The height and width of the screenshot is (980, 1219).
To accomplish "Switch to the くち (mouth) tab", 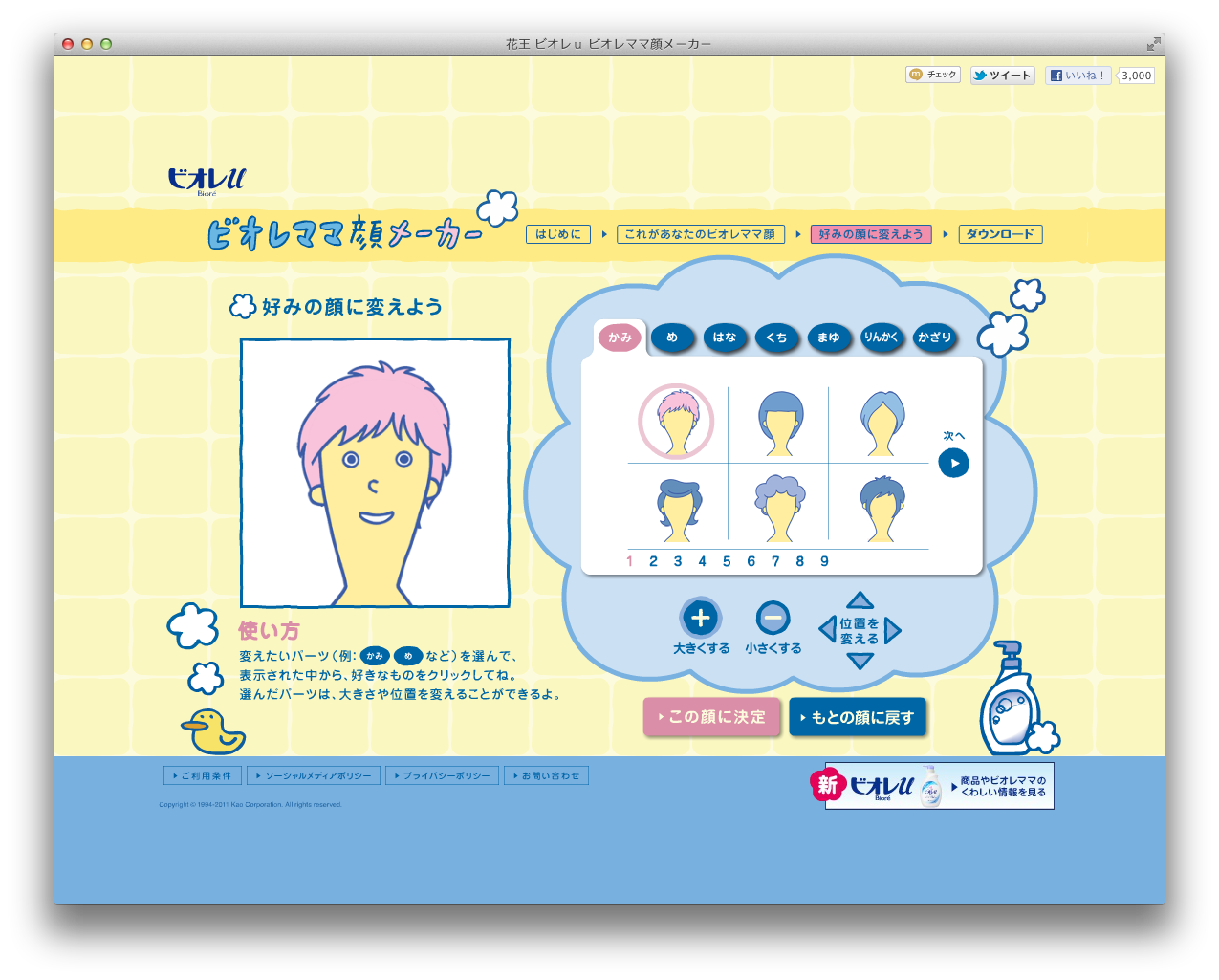I will [776, 338].
